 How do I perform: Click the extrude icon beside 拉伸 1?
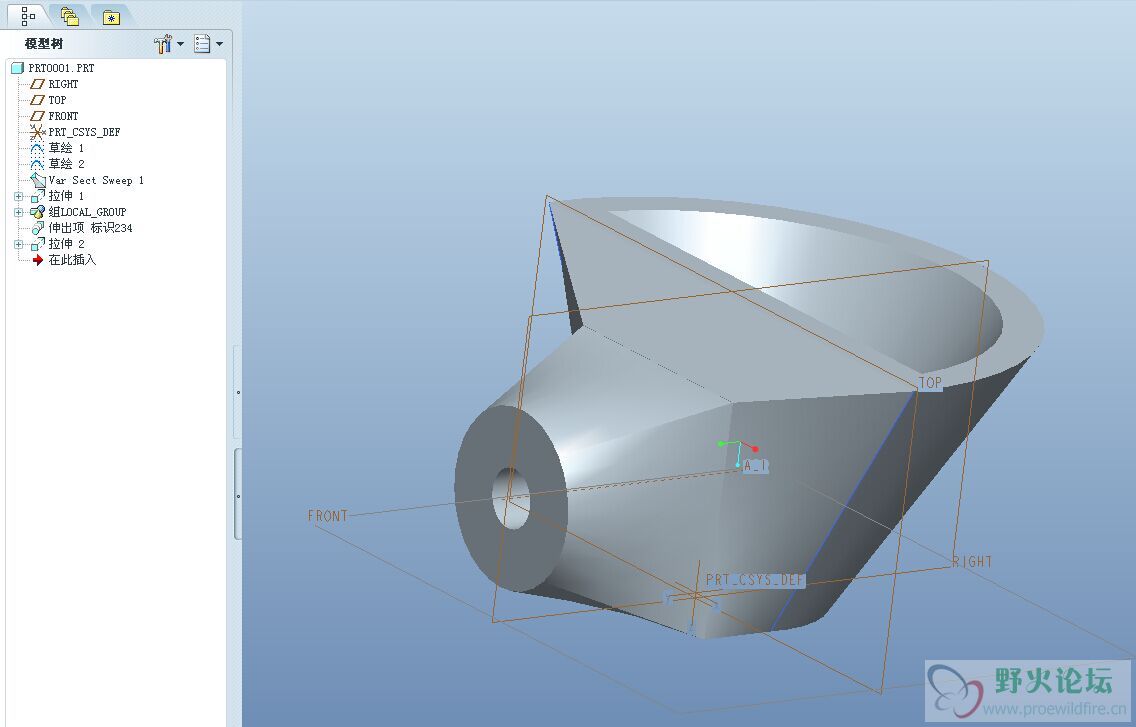pos(38,196)
